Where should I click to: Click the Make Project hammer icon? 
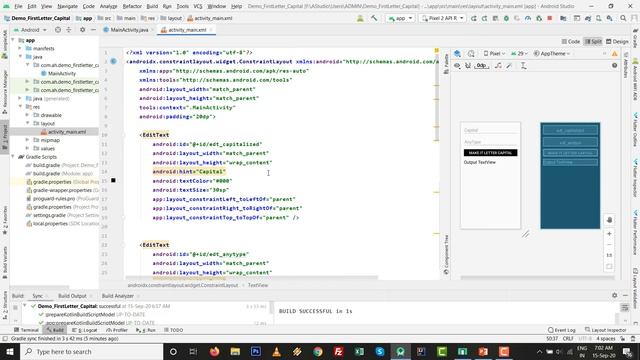374,18
